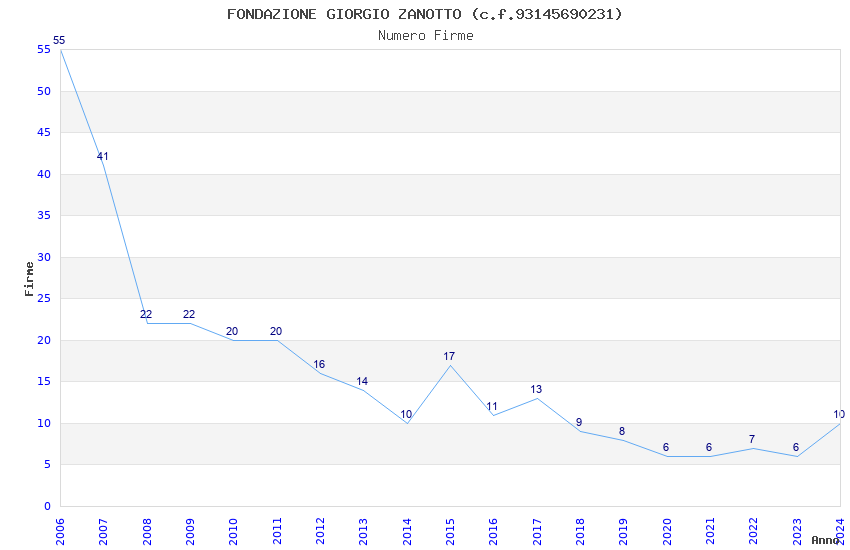Click the y-axis value 25
The width and height of the screenshot is (850, 550).
(44, 298)
